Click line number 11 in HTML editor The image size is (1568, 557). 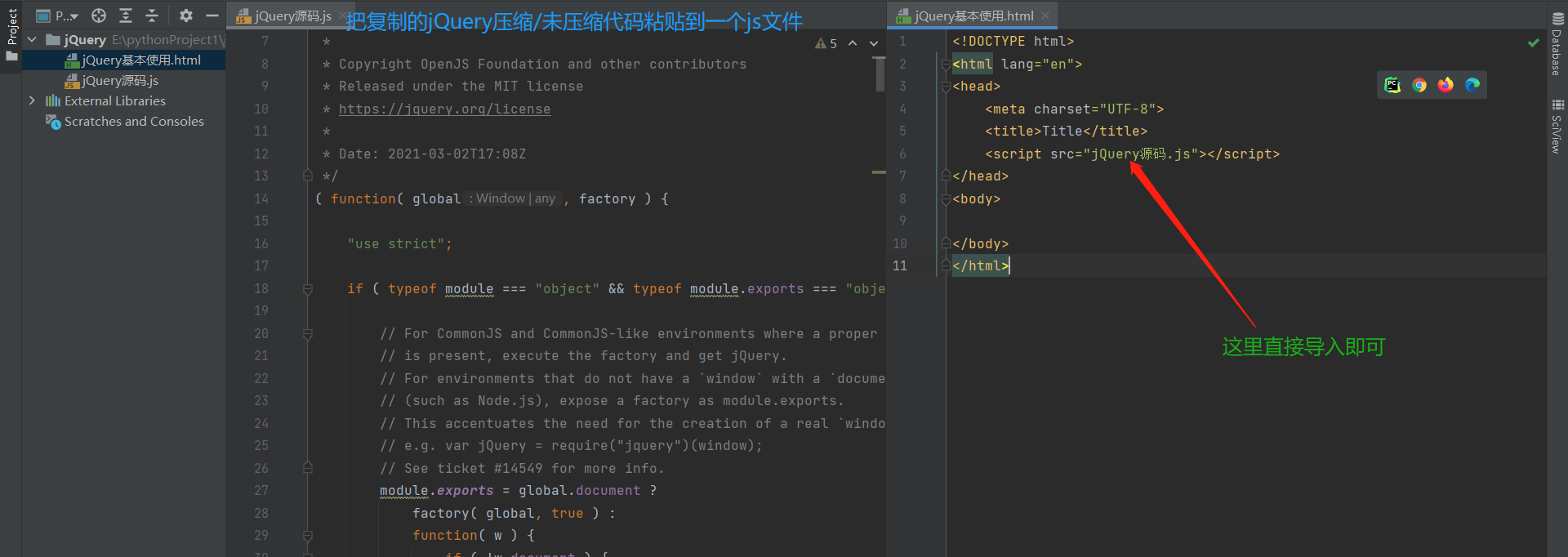[900, 265]
